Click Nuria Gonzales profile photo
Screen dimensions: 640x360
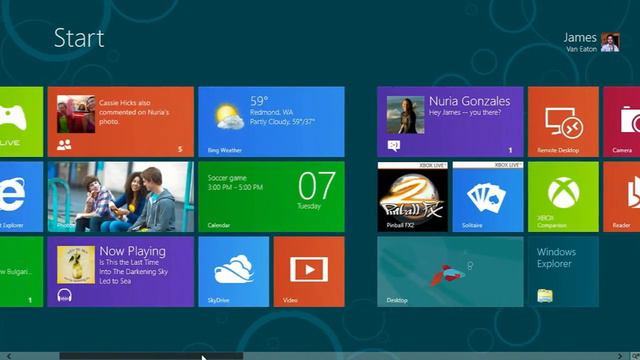pyautogui.click(x=405, y=115)
